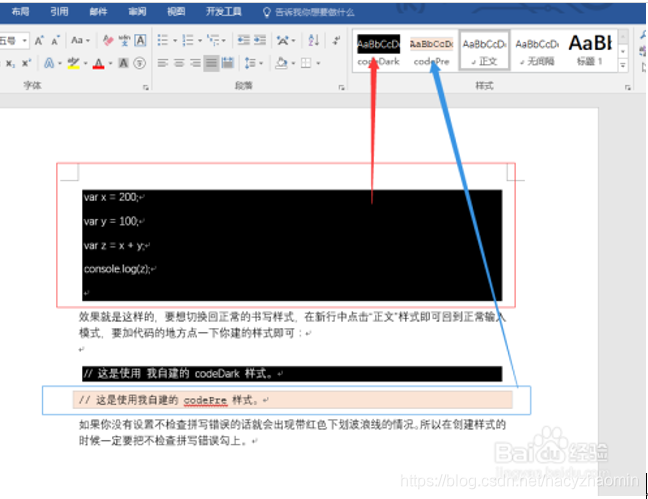Click the numbered list icon
The image size is (648, 499).
188,40
